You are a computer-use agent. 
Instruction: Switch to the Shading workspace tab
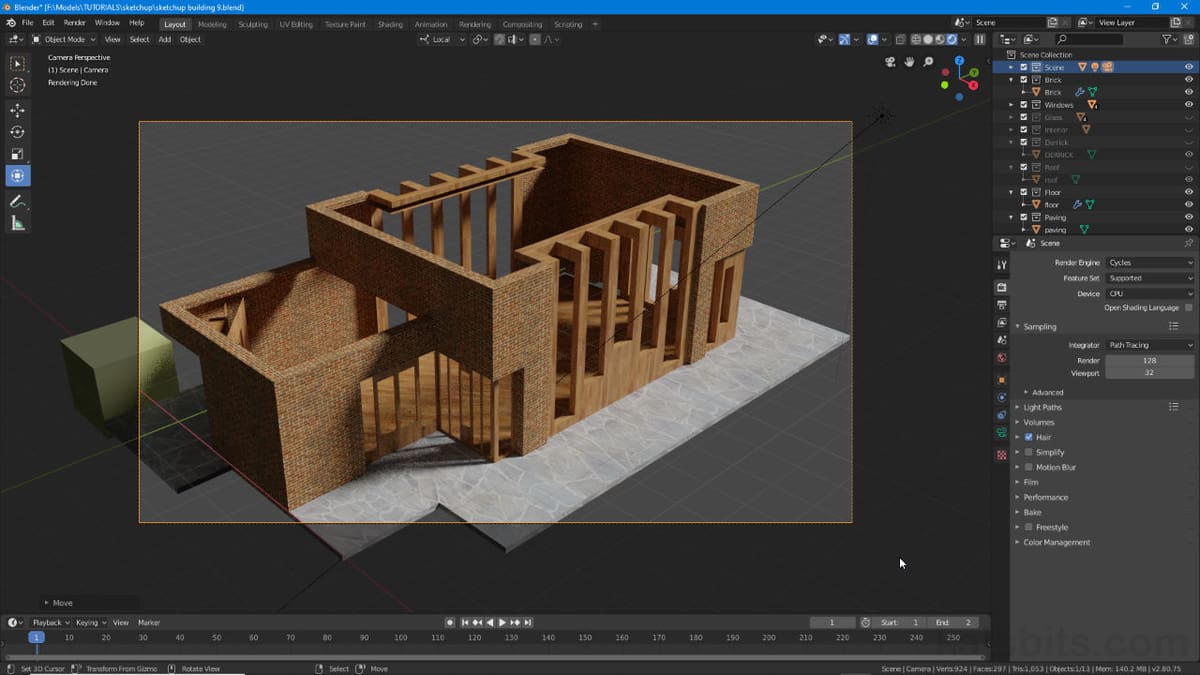[390, 23]
